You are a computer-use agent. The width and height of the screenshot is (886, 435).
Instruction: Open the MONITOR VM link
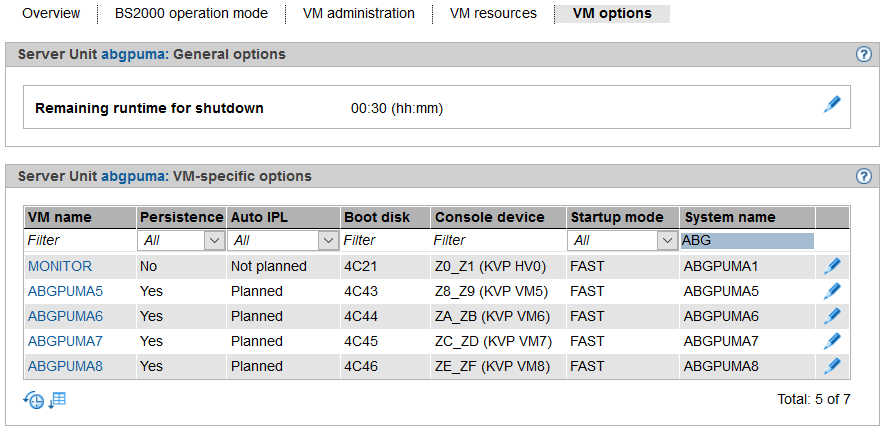[x=60, y=266]
